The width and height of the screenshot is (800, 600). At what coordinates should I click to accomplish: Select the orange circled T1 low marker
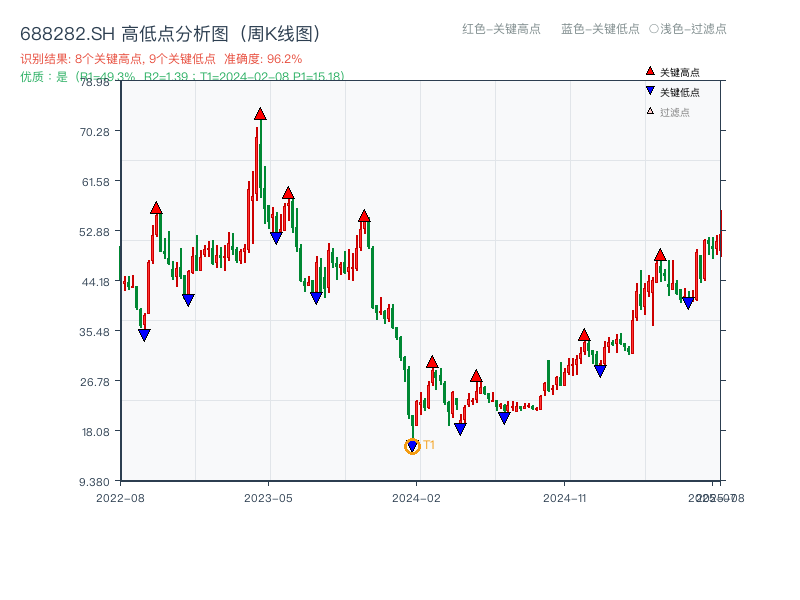tap(412, 447)
